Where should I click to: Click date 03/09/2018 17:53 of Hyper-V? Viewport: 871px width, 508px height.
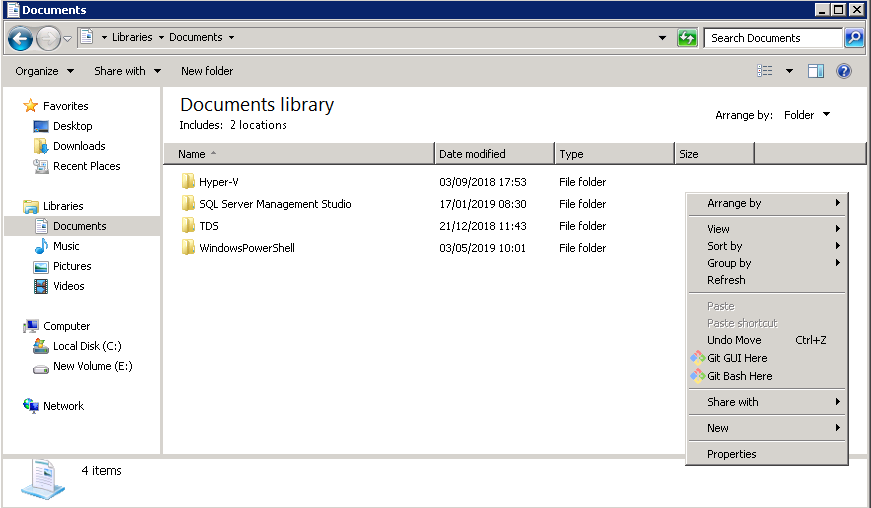click(x=483, y=182)
